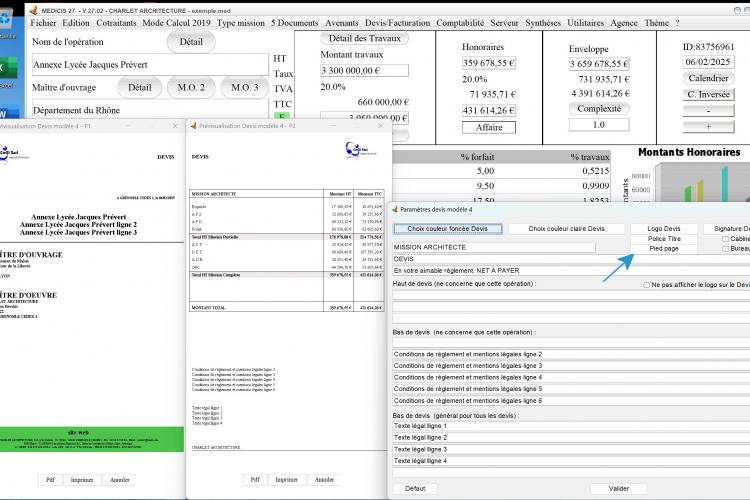The height and width of the screenshot is (500, 750).
Task: Click the Texte légal ligne 1 field
Action: click(x=571, y=426)
